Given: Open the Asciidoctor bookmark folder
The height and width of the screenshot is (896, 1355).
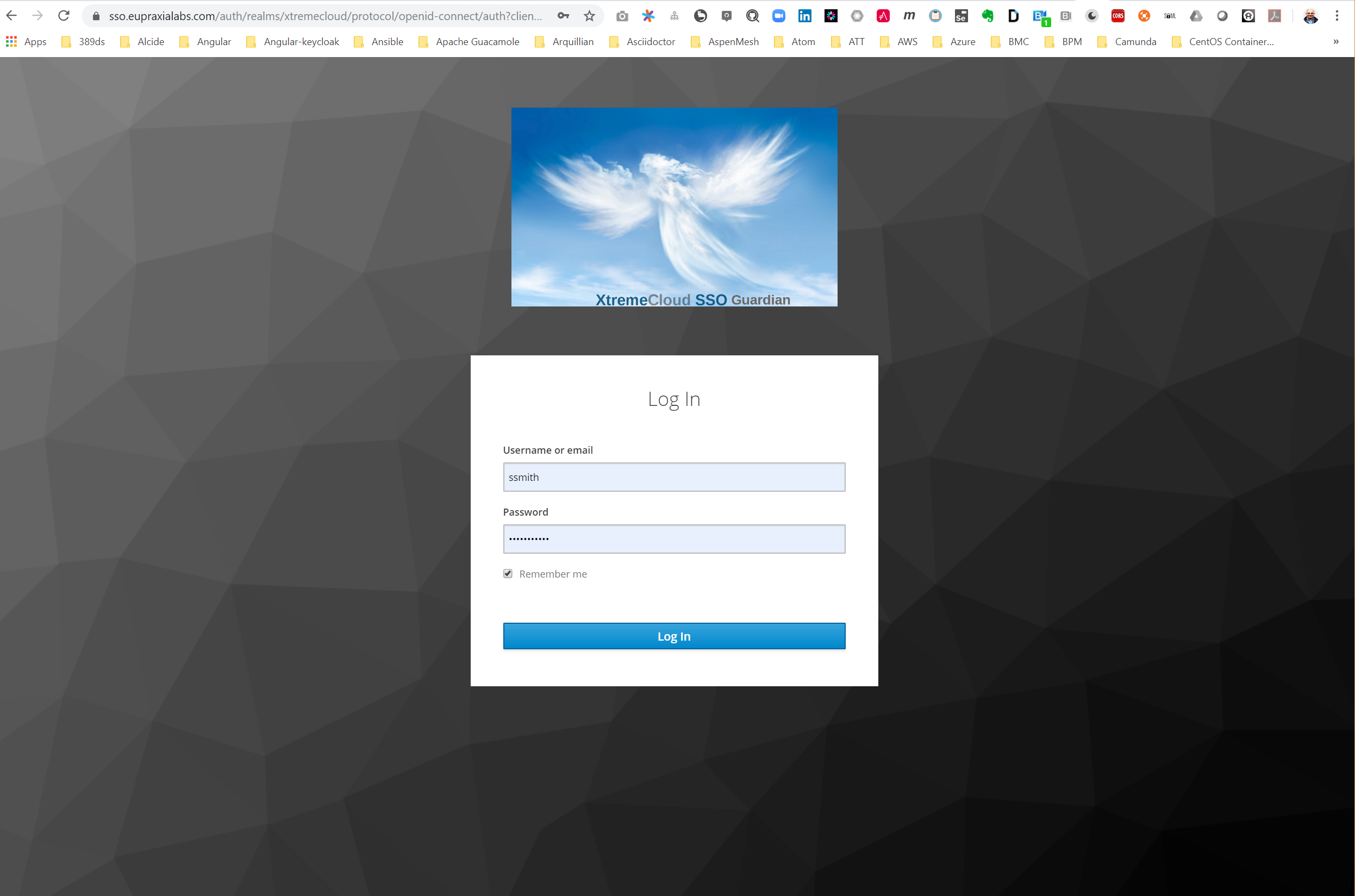Looking at the screenshot, I should pyautogui.click(x=642, y=42).
